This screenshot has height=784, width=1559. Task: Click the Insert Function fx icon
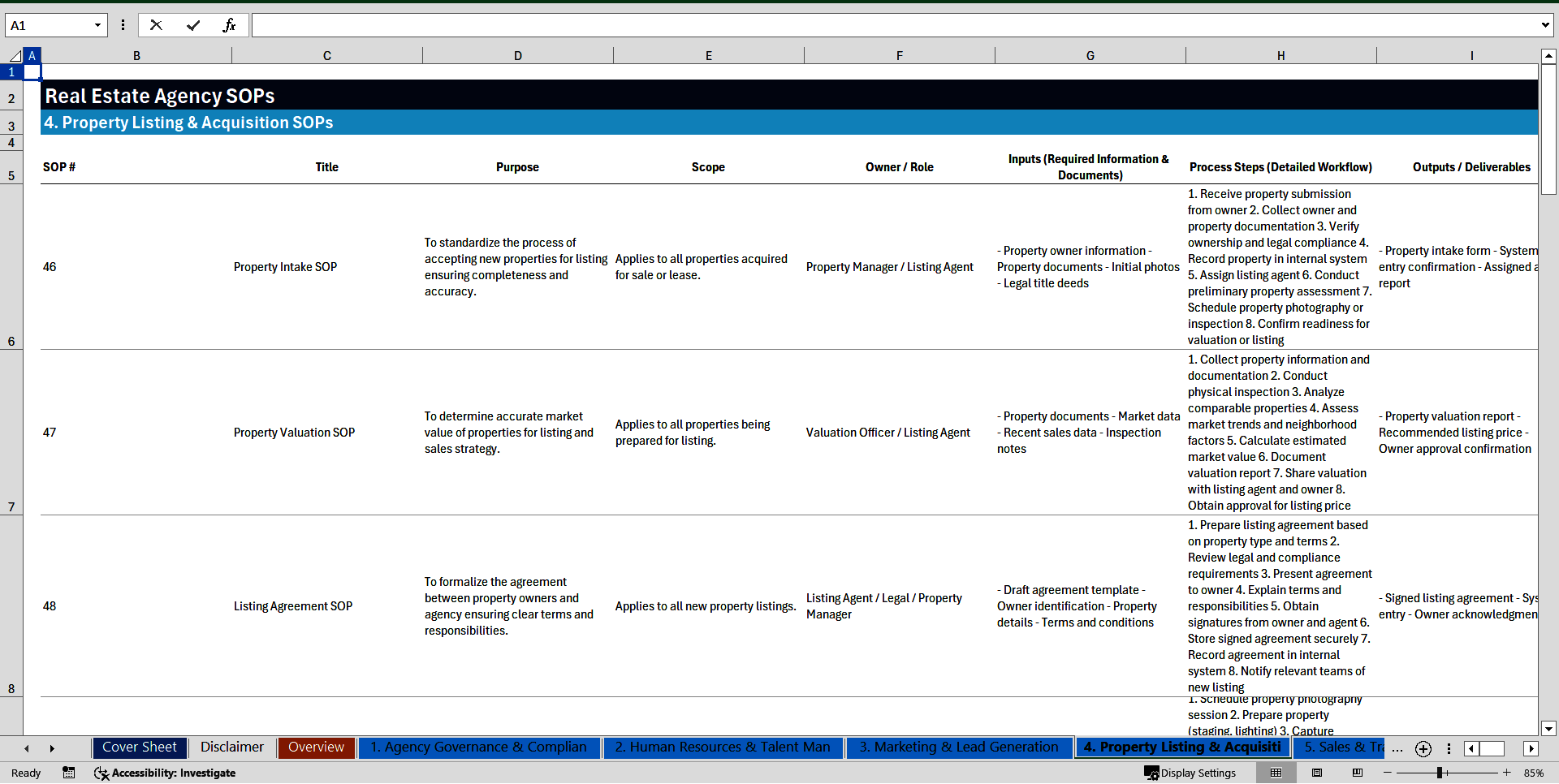(229, 25)
